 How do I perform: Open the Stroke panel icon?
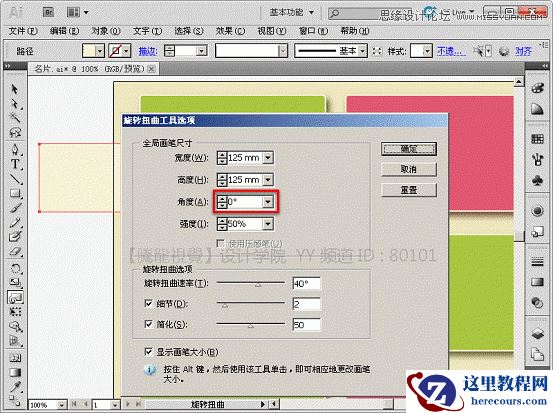537,261
